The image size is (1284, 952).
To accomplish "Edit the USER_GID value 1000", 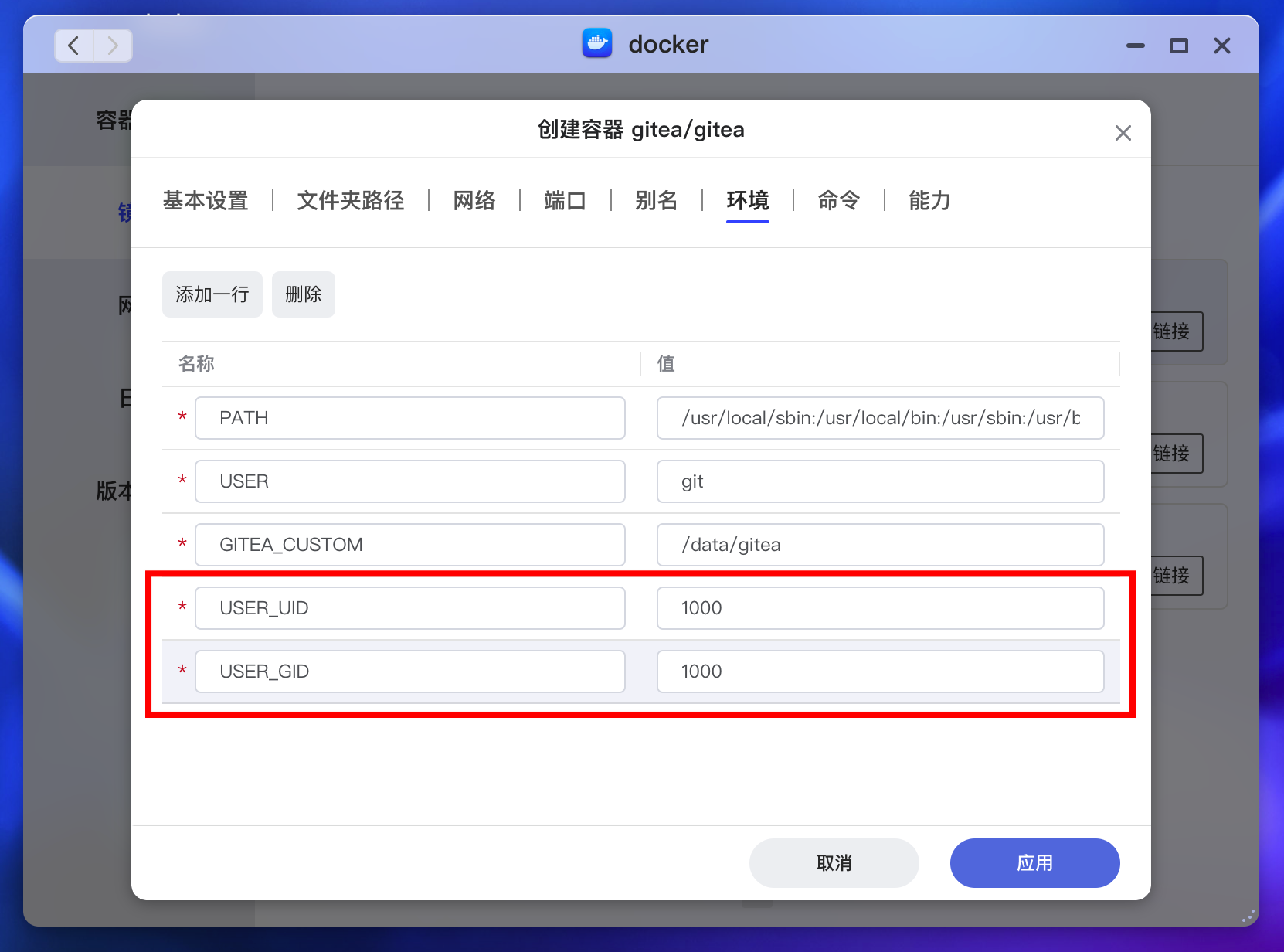I will (x=881, y=671).
